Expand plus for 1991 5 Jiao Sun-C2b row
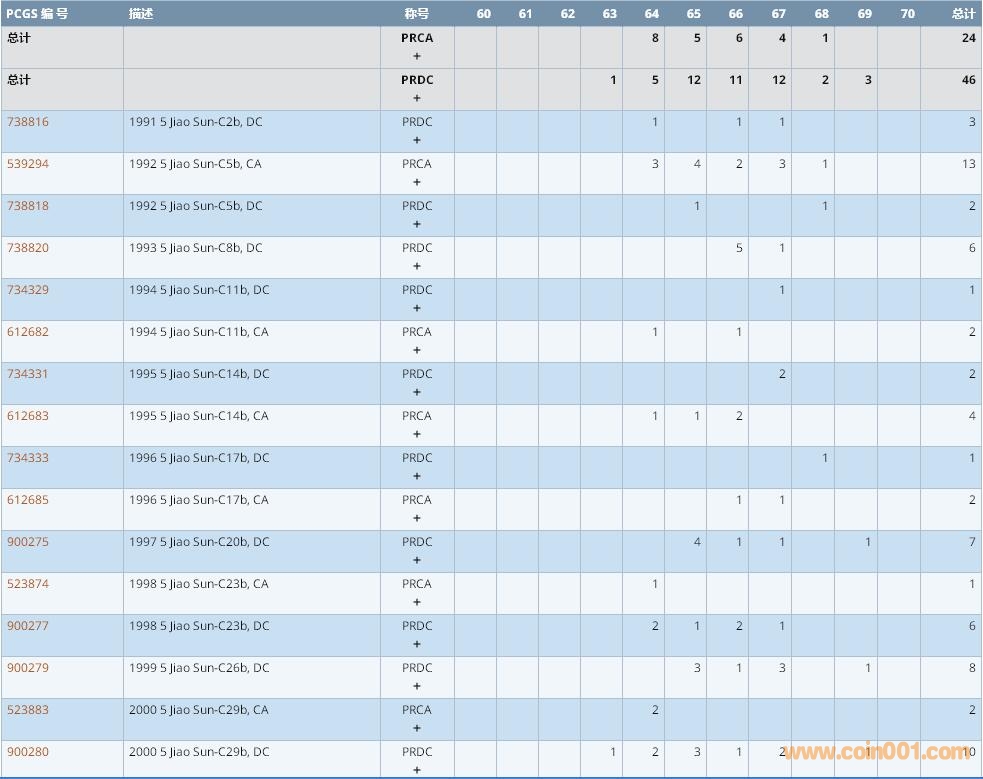The width and height of the screenshot is (983, 779). (417, 140)
